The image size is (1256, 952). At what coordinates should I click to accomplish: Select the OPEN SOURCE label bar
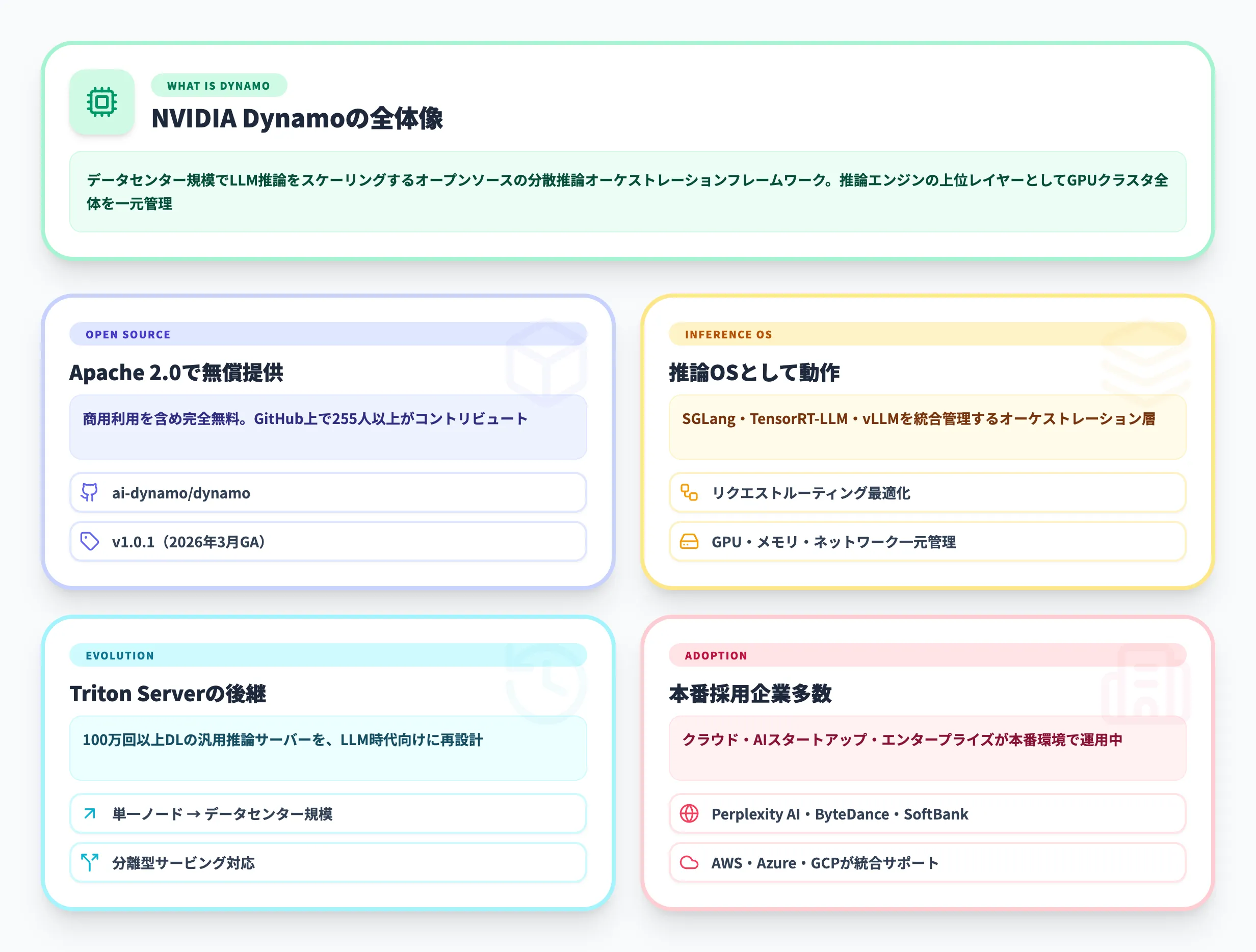pos(328,334)
